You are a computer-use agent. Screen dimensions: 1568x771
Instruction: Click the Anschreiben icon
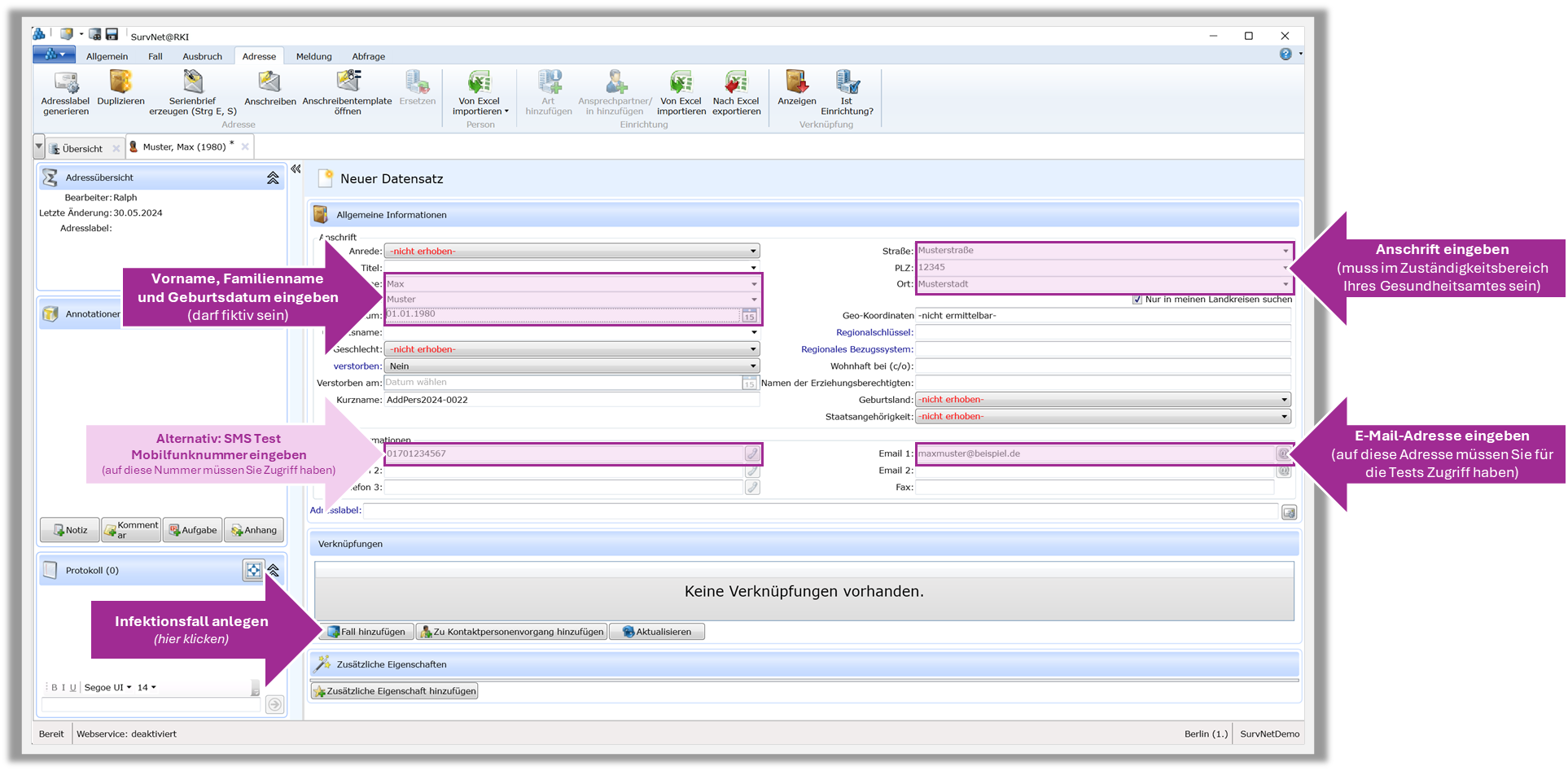269,83
